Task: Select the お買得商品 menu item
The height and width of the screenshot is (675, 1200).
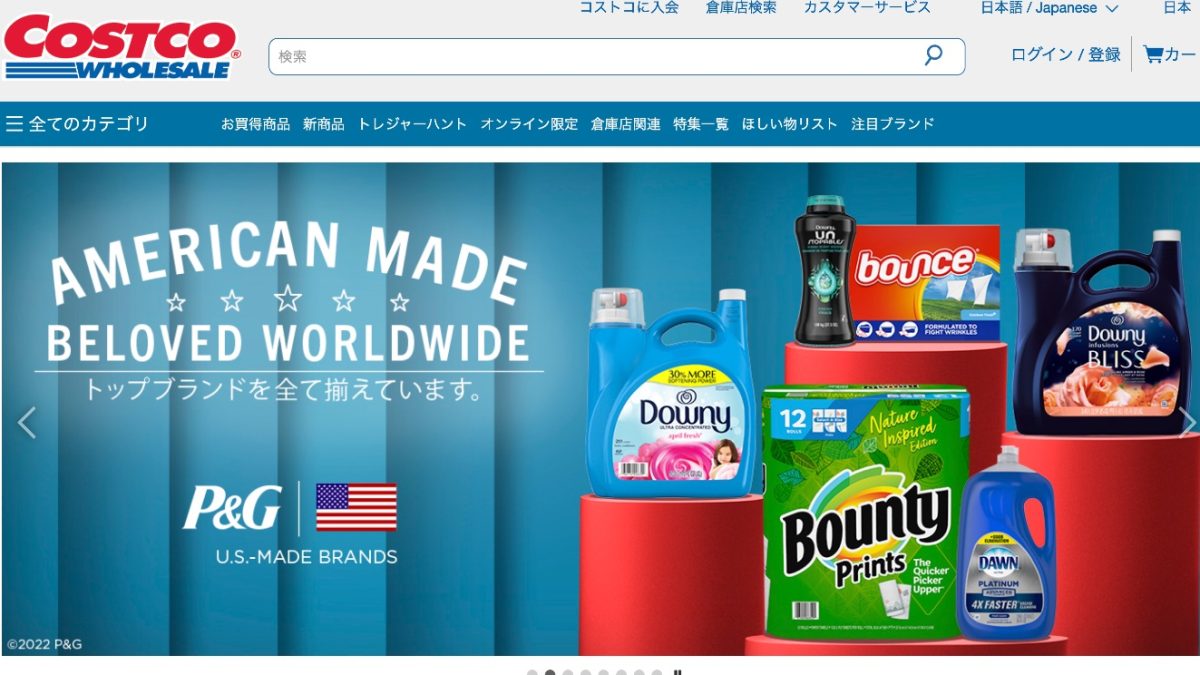Action: click(x=255, y=124)
